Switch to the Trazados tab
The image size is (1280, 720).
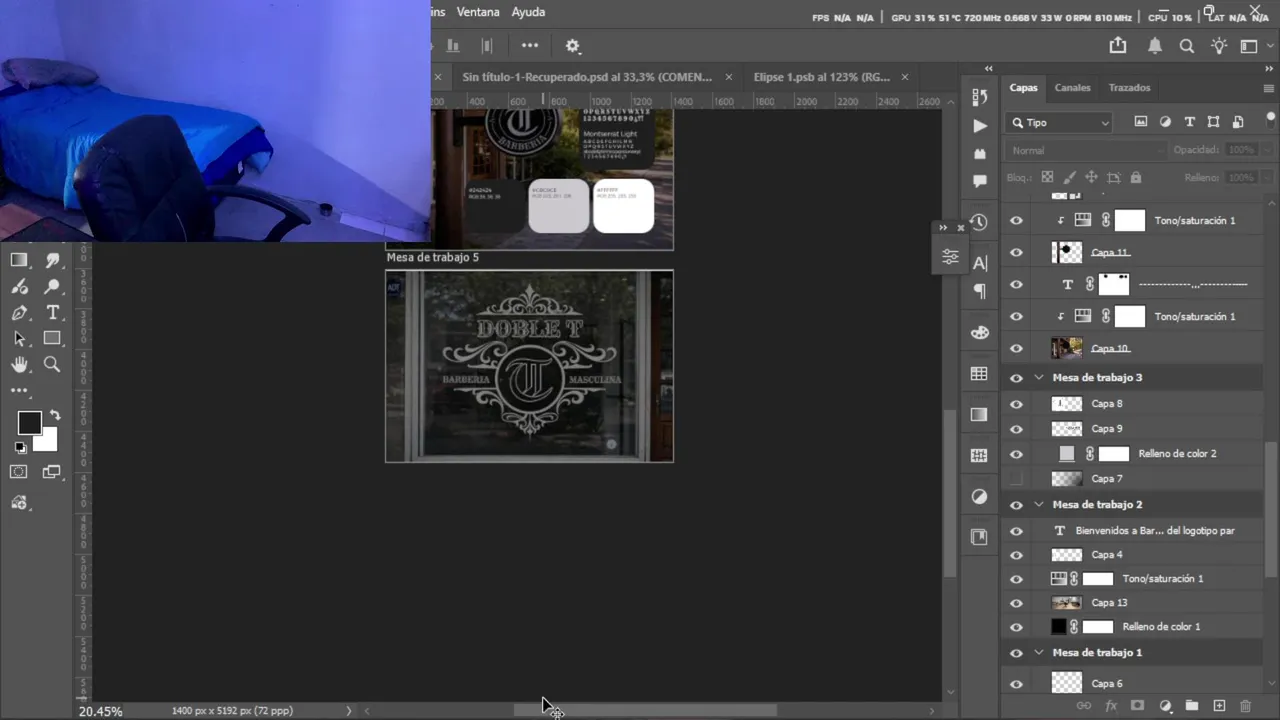1129,88
